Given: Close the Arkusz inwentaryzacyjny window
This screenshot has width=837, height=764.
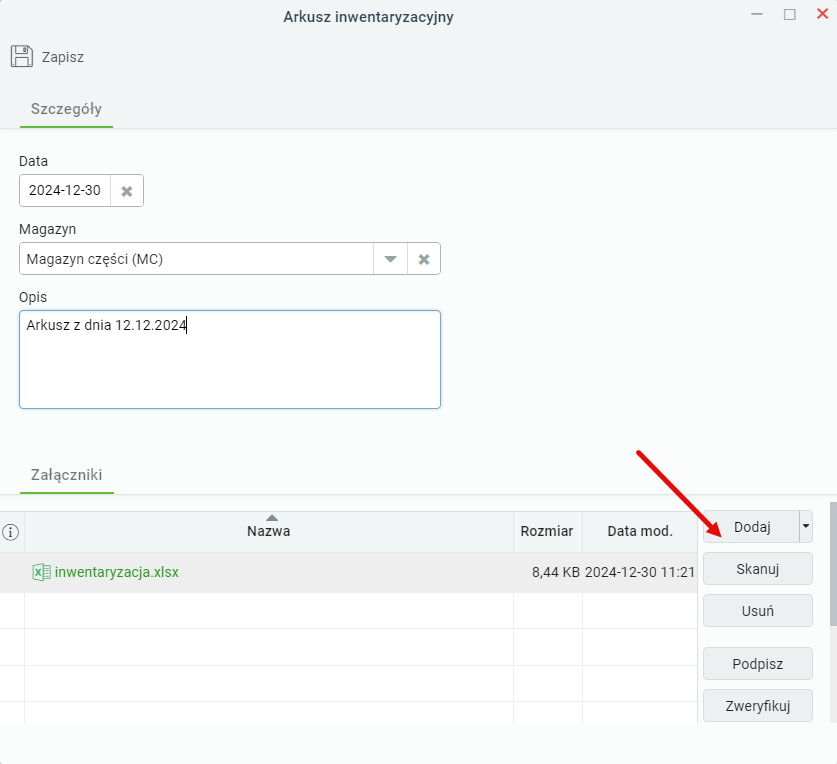Looking at the screenshot, I should pyautogui.click(x=822, y=14).
